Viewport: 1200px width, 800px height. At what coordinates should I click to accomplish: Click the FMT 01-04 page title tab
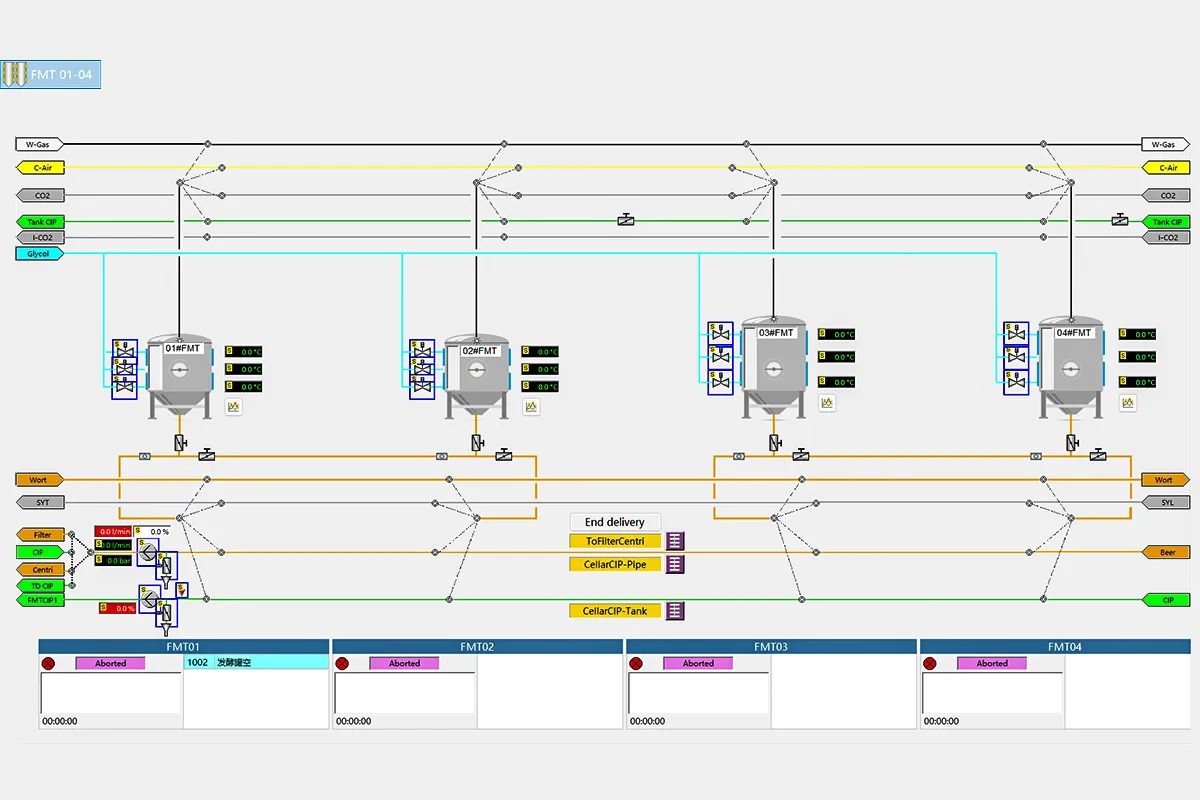(51, 75)
